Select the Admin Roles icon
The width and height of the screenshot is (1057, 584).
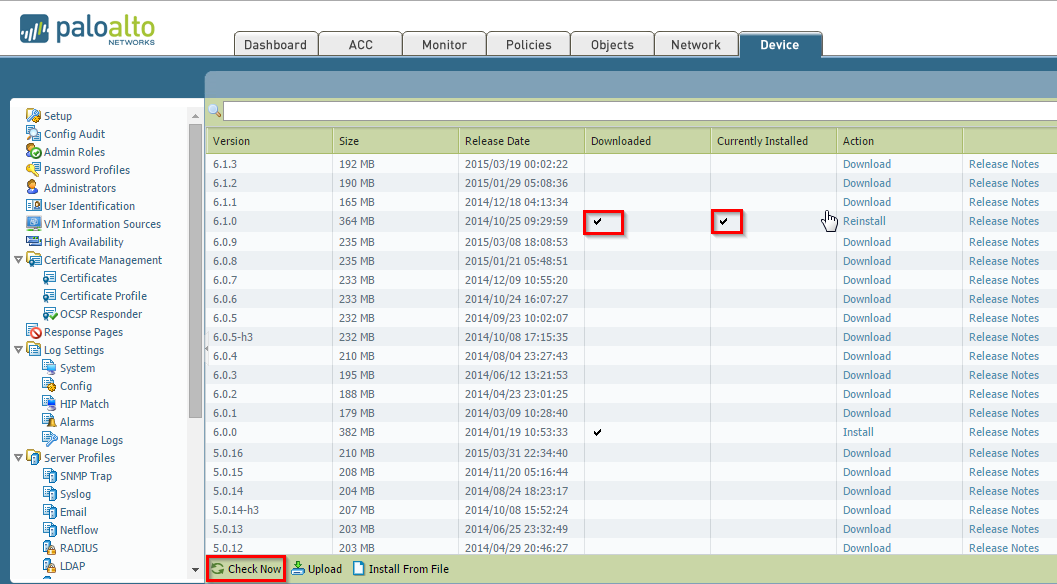pos(33,152)
